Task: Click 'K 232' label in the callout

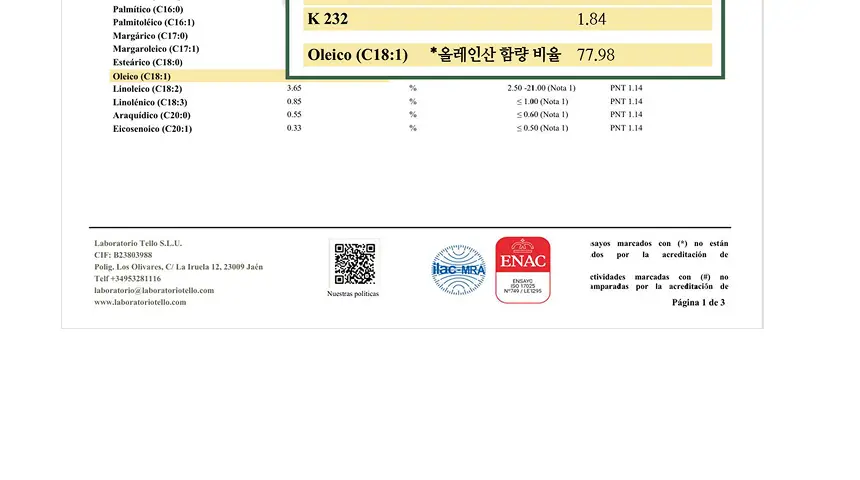Action: click(x=327, y=19)
